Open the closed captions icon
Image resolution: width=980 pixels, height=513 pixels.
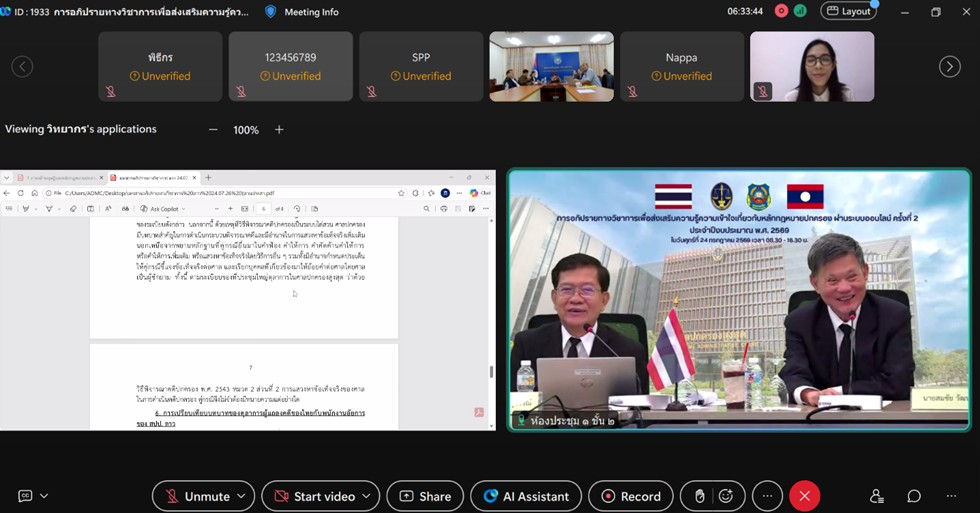25,496
